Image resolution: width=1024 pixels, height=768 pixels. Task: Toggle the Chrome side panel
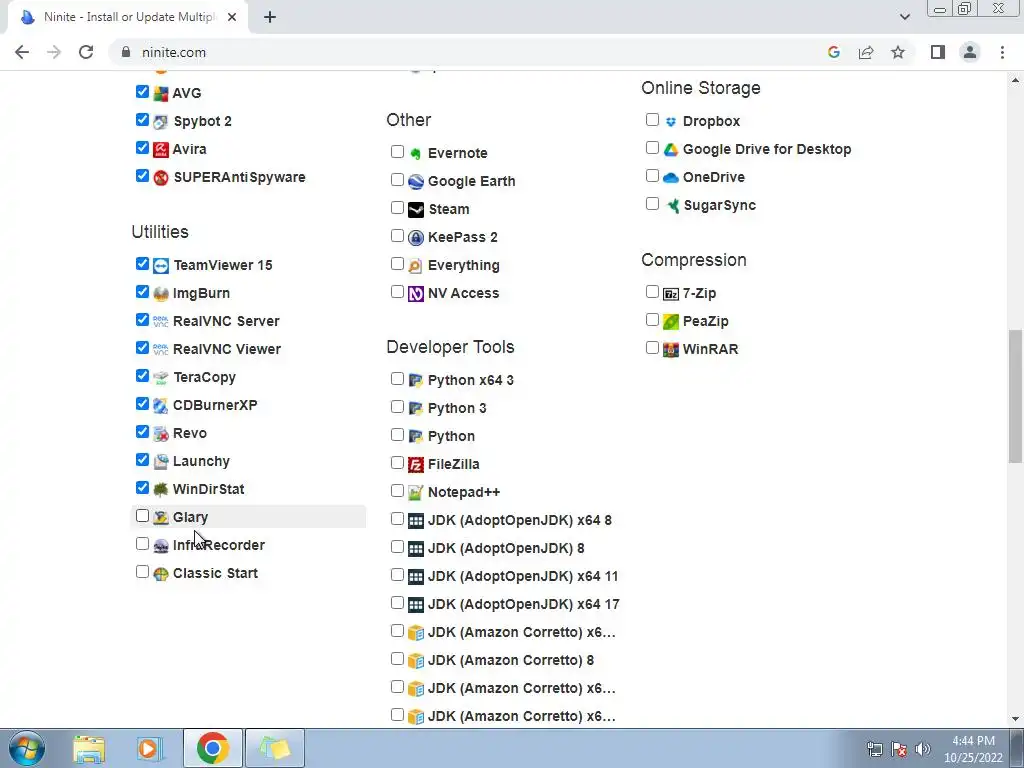(938, 52)
